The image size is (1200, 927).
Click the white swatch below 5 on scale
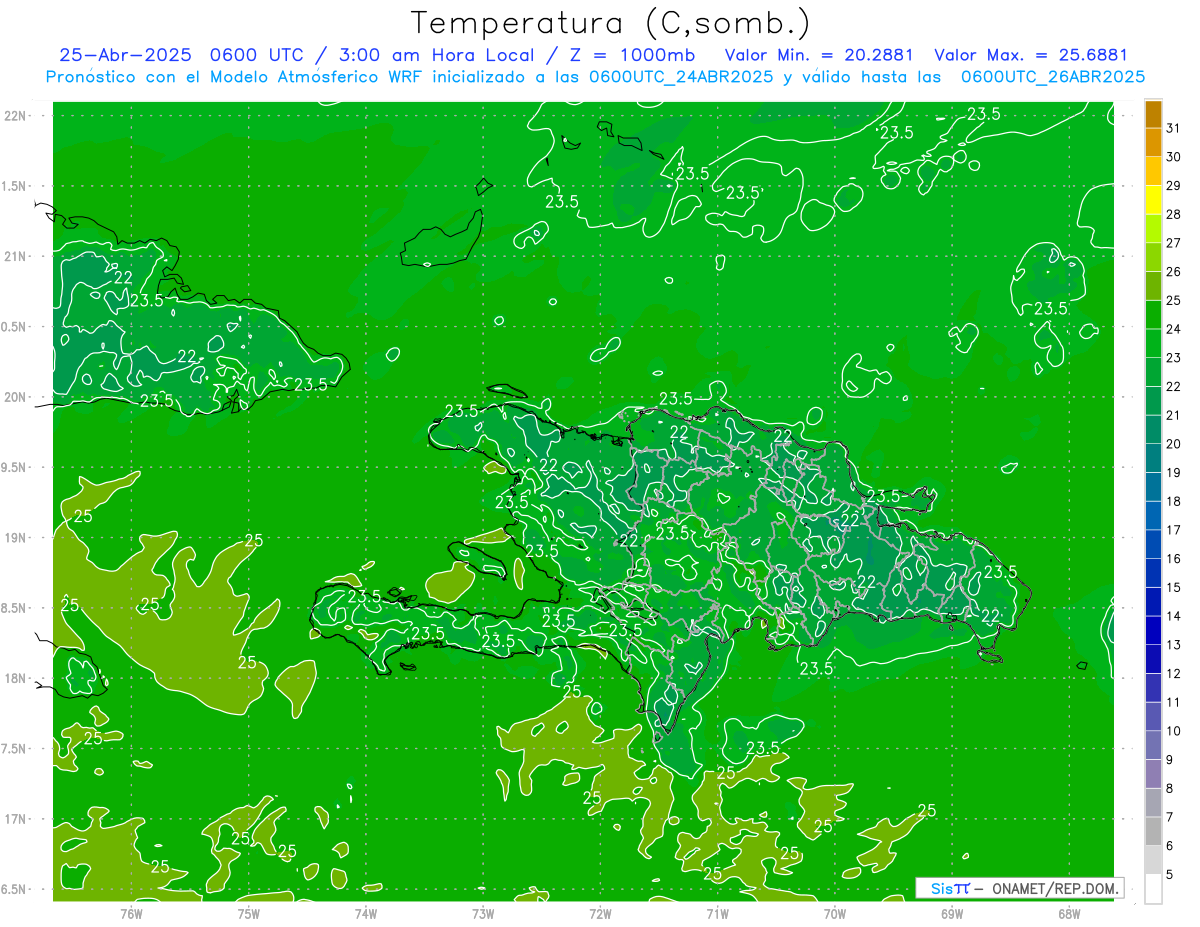click(1153, 889)
